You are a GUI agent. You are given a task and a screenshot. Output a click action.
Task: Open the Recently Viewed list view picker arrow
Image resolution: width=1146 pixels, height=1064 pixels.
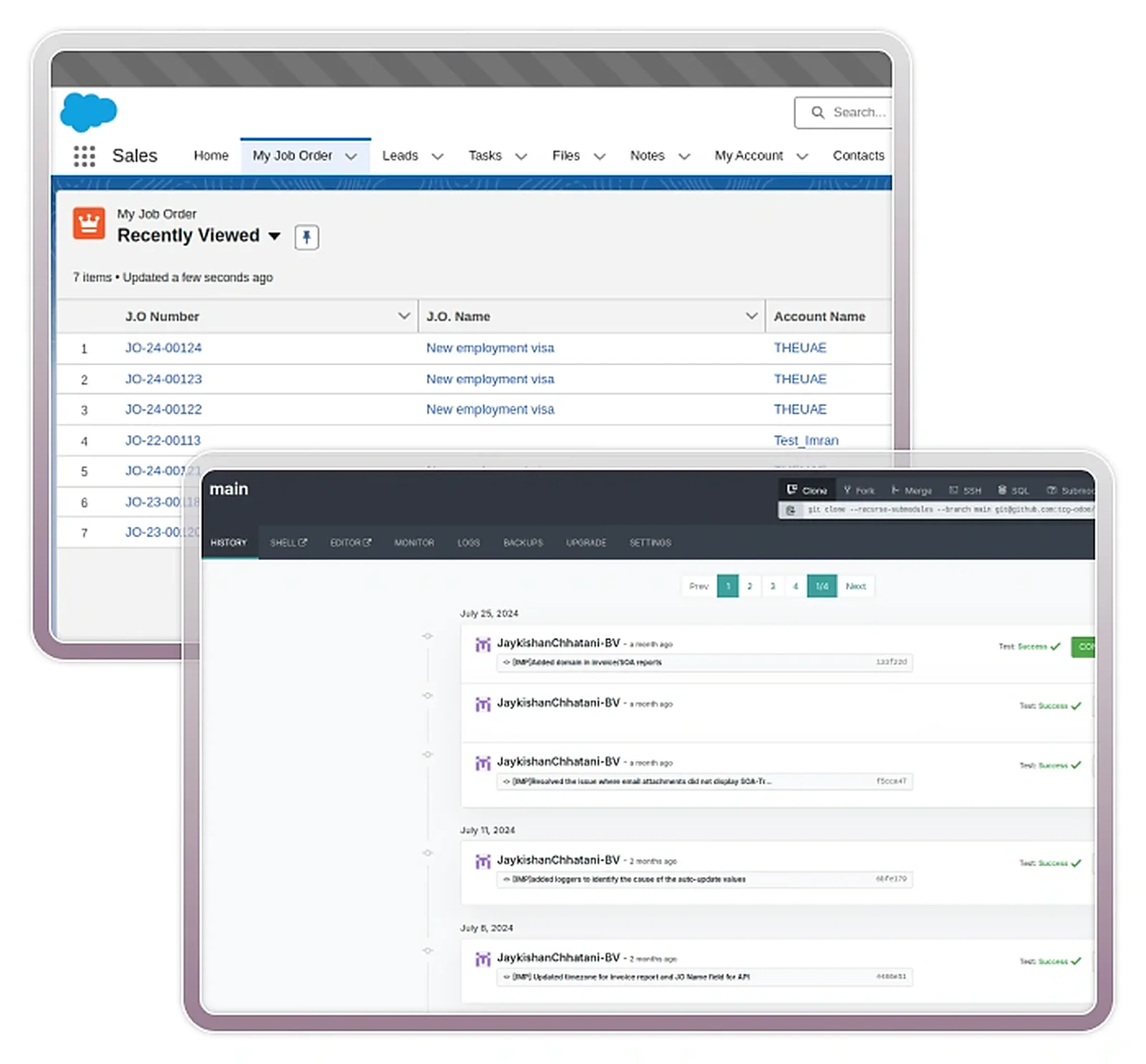(274, 236)
